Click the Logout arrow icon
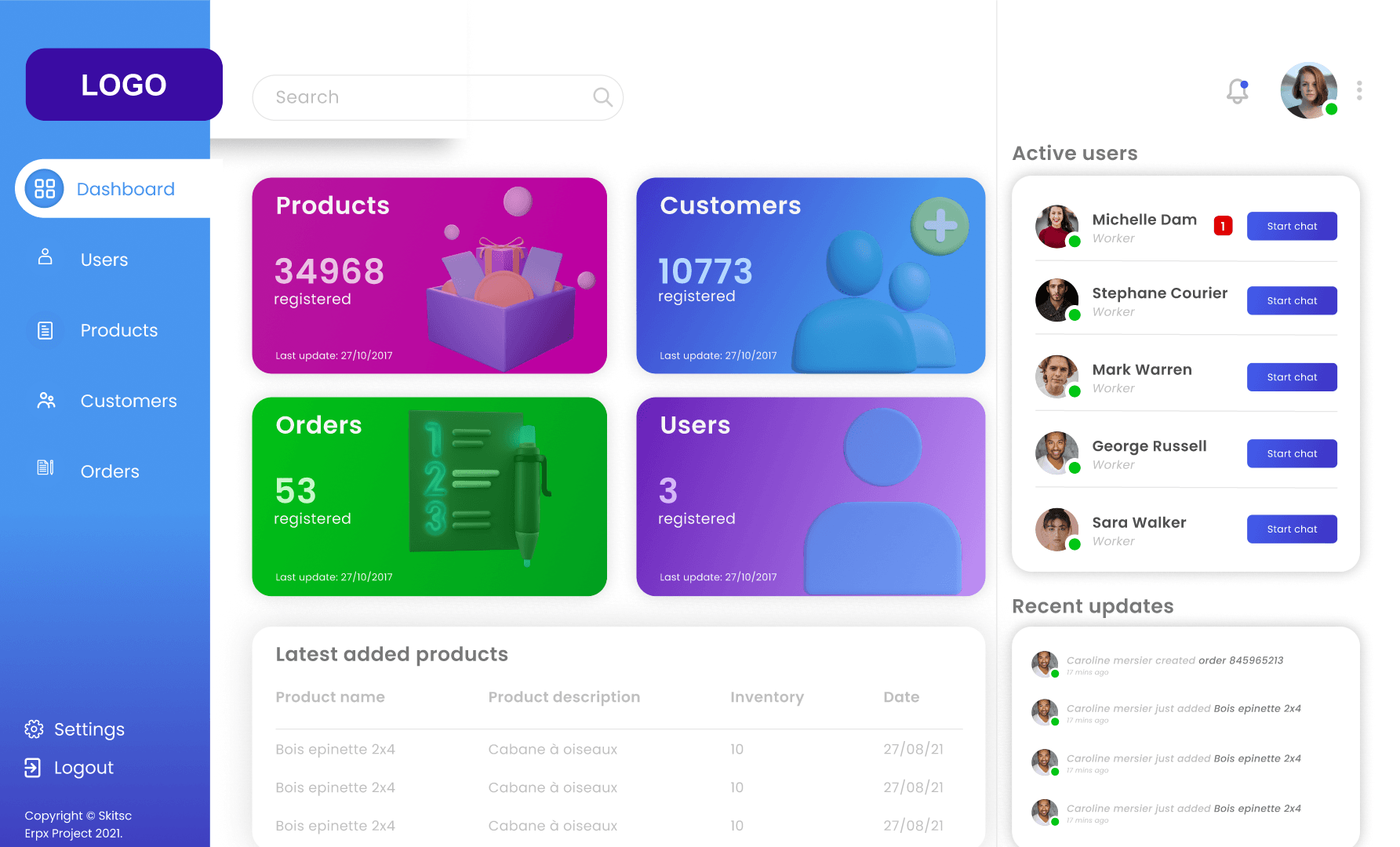Screen dimensions: 1400x847 click(33, 768)
